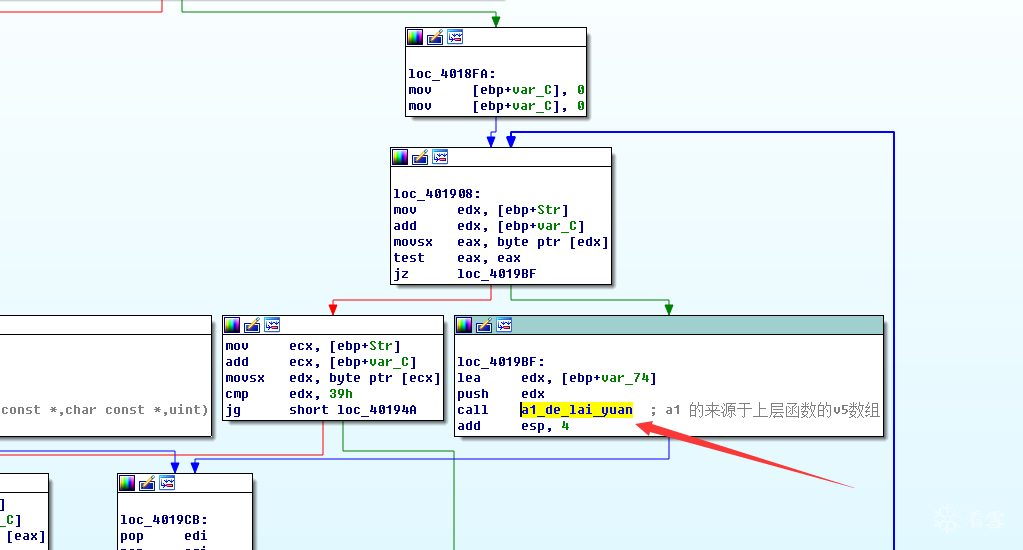The width and height of the screenshot is (1023, 550).
Task: Click the pencil edit icon in loc_4019CB block
Action: [147, 483]
